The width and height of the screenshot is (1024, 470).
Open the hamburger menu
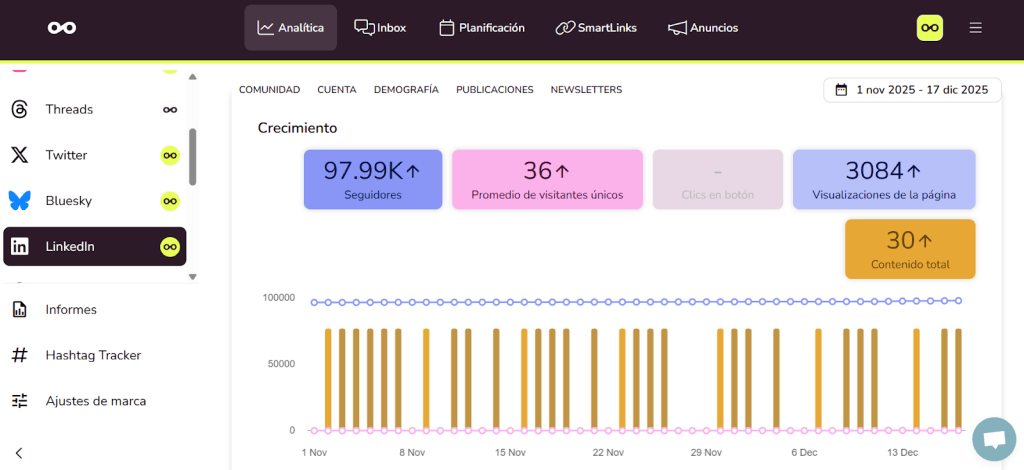(x=975, y=28)
